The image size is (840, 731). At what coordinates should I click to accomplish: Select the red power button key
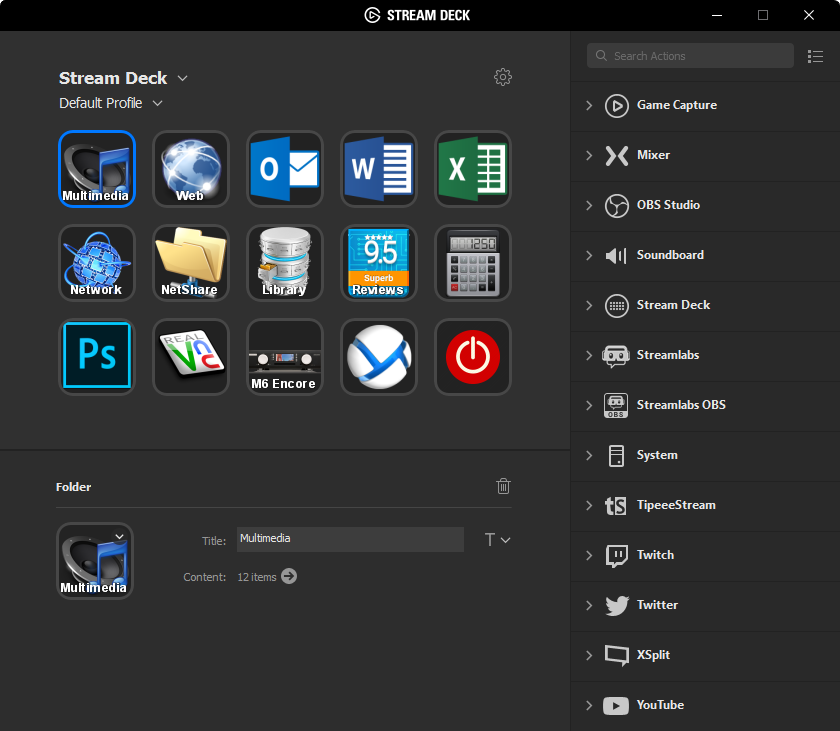pyautogui.click(x=473, y=357)
